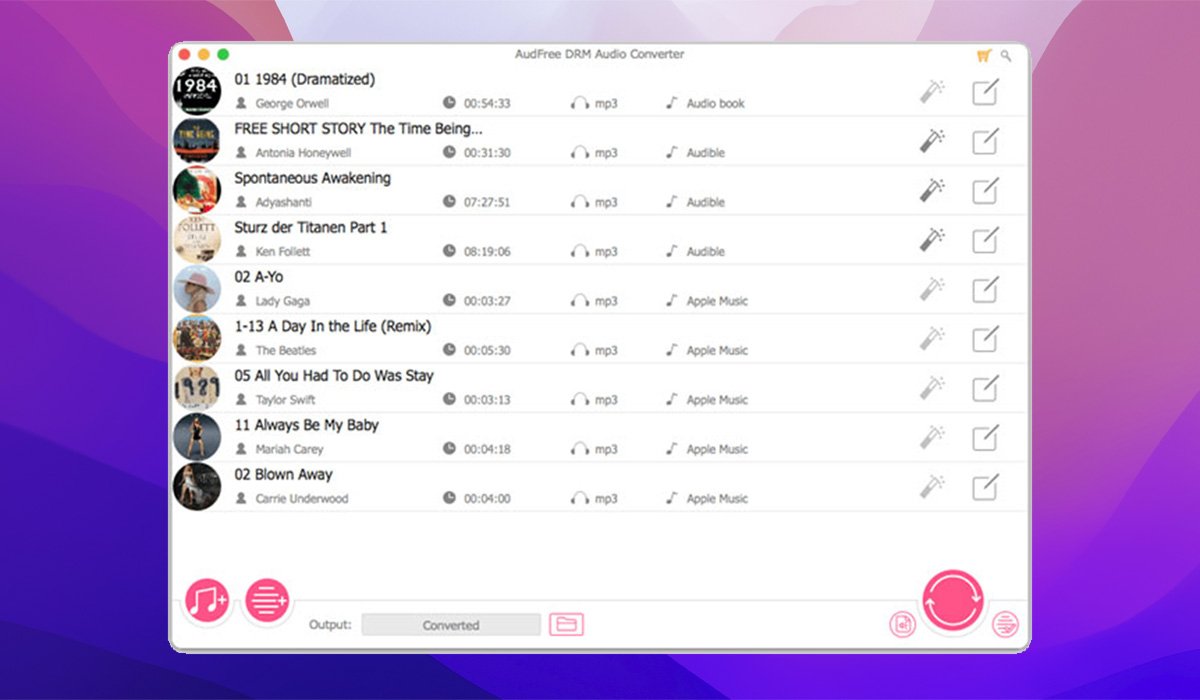Select the 1989 album cover thumbnail
The width and height of the screenshot is (1200, 700).
197,388
